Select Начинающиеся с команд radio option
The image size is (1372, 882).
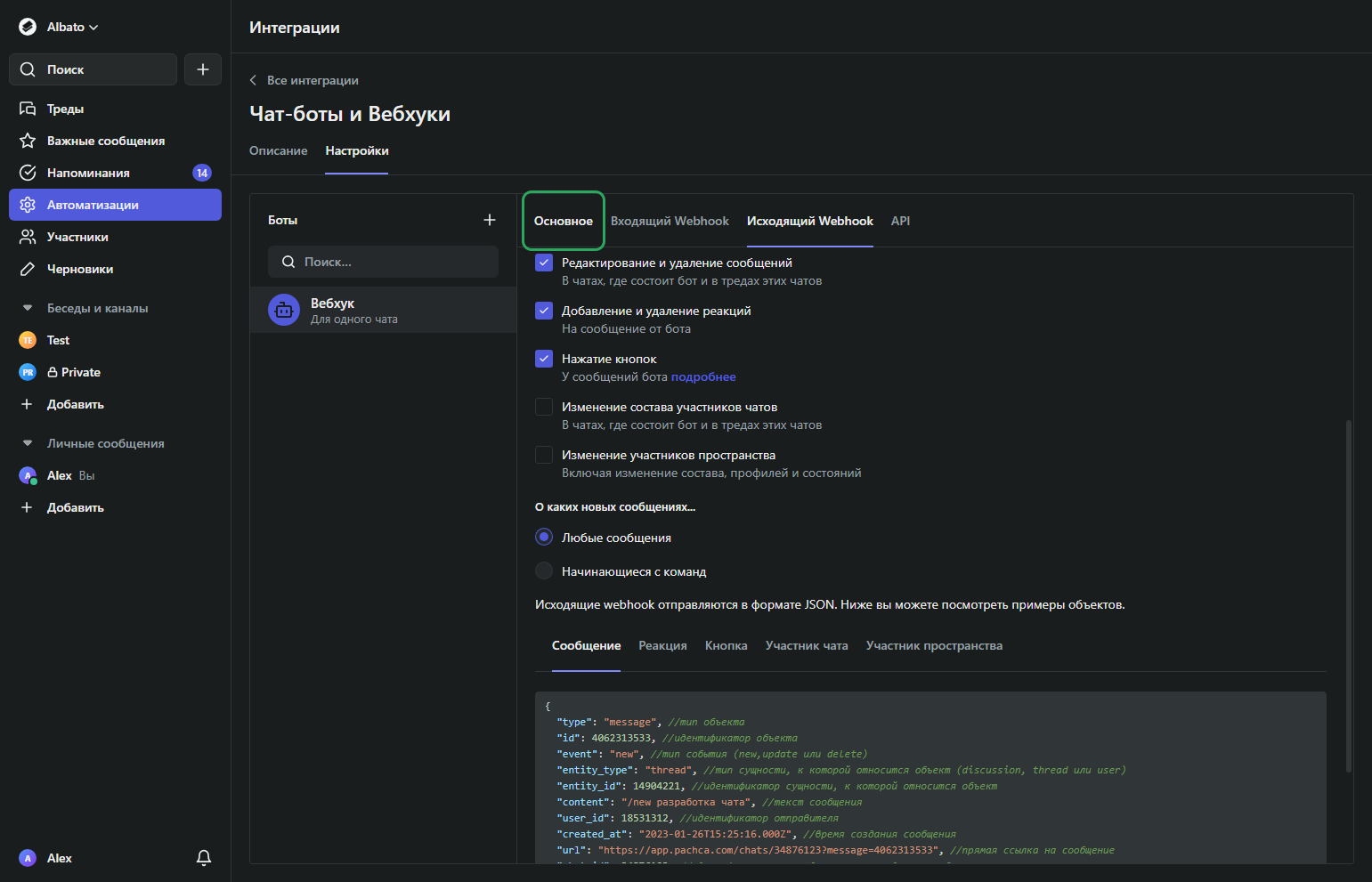[x=544, y=571]
